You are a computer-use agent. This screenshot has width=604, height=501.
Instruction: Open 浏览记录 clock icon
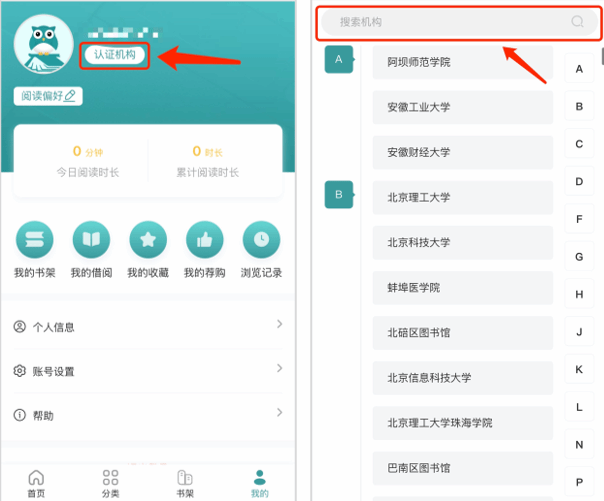pyautogui.click(x=261, y=240)
